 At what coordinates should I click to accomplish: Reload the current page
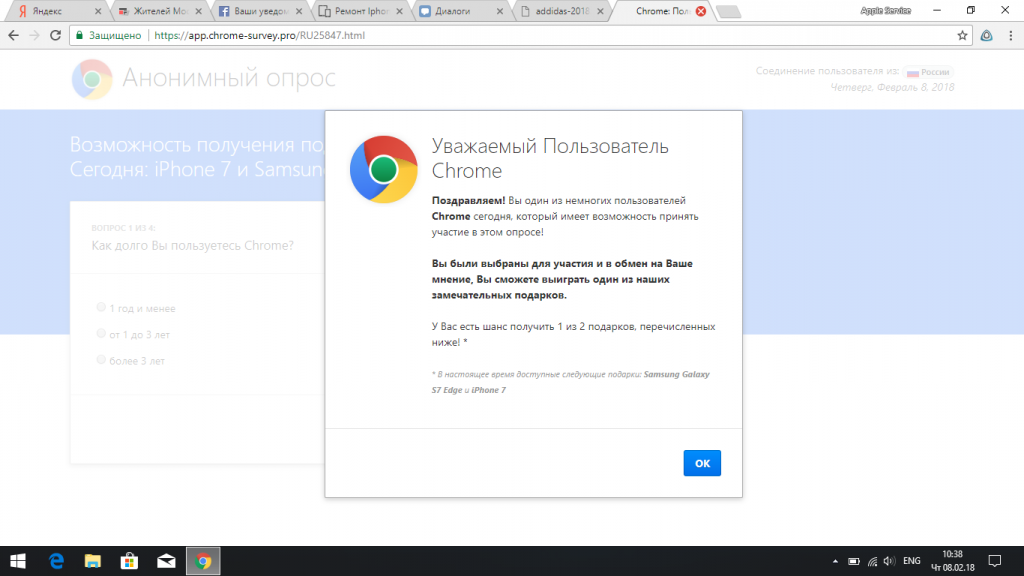[56, 35]
